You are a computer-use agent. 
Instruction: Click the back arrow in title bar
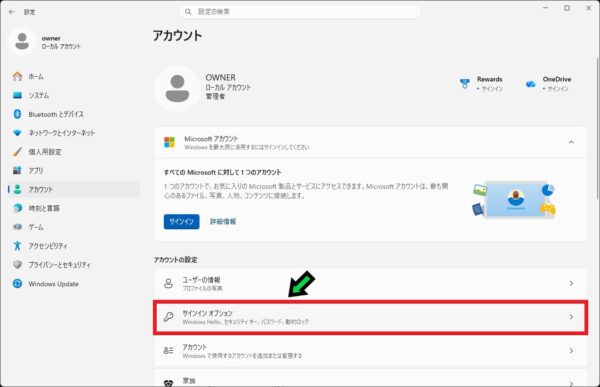[11, 12]
